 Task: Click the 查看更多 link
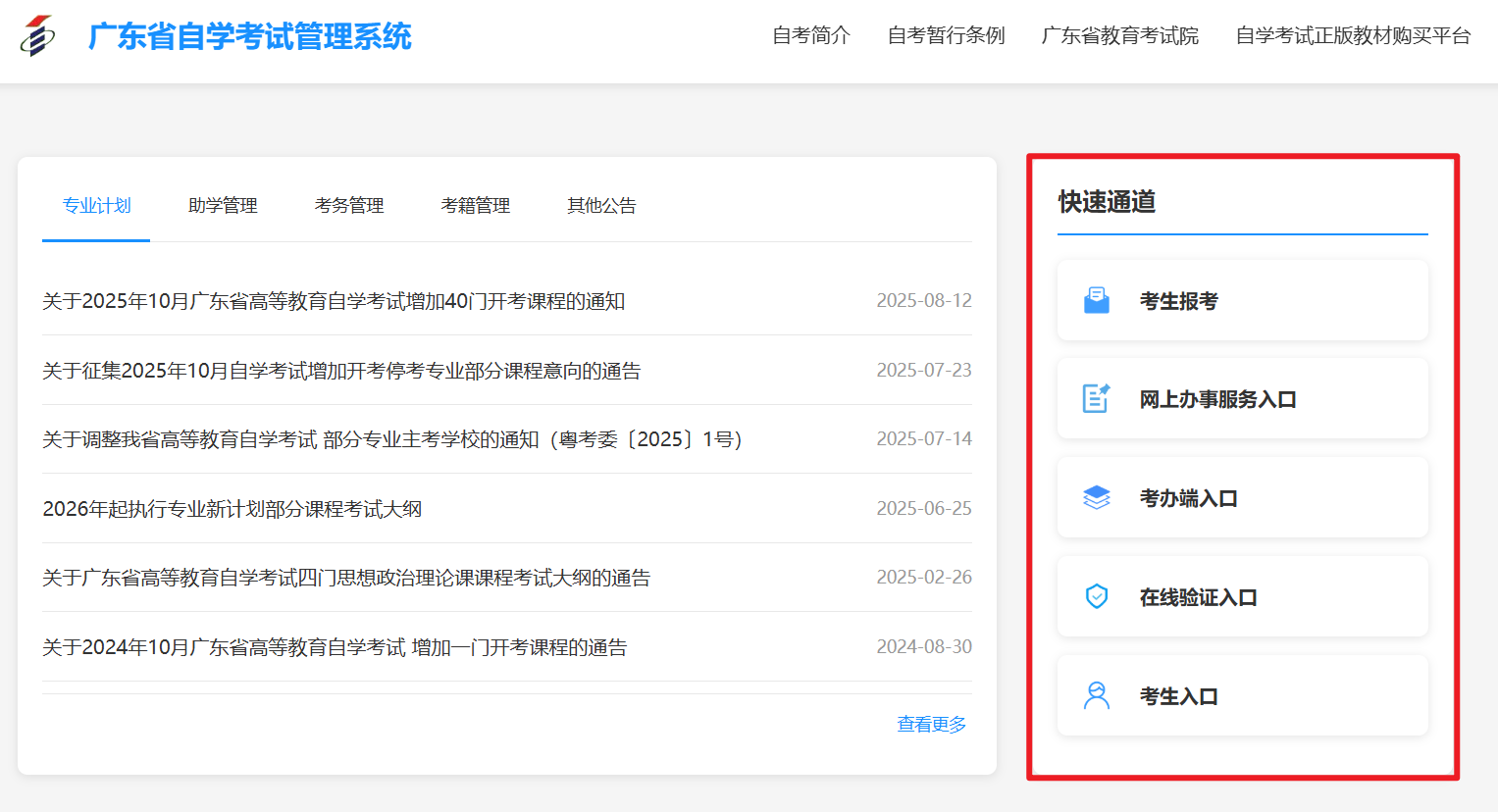coord(930,723)
